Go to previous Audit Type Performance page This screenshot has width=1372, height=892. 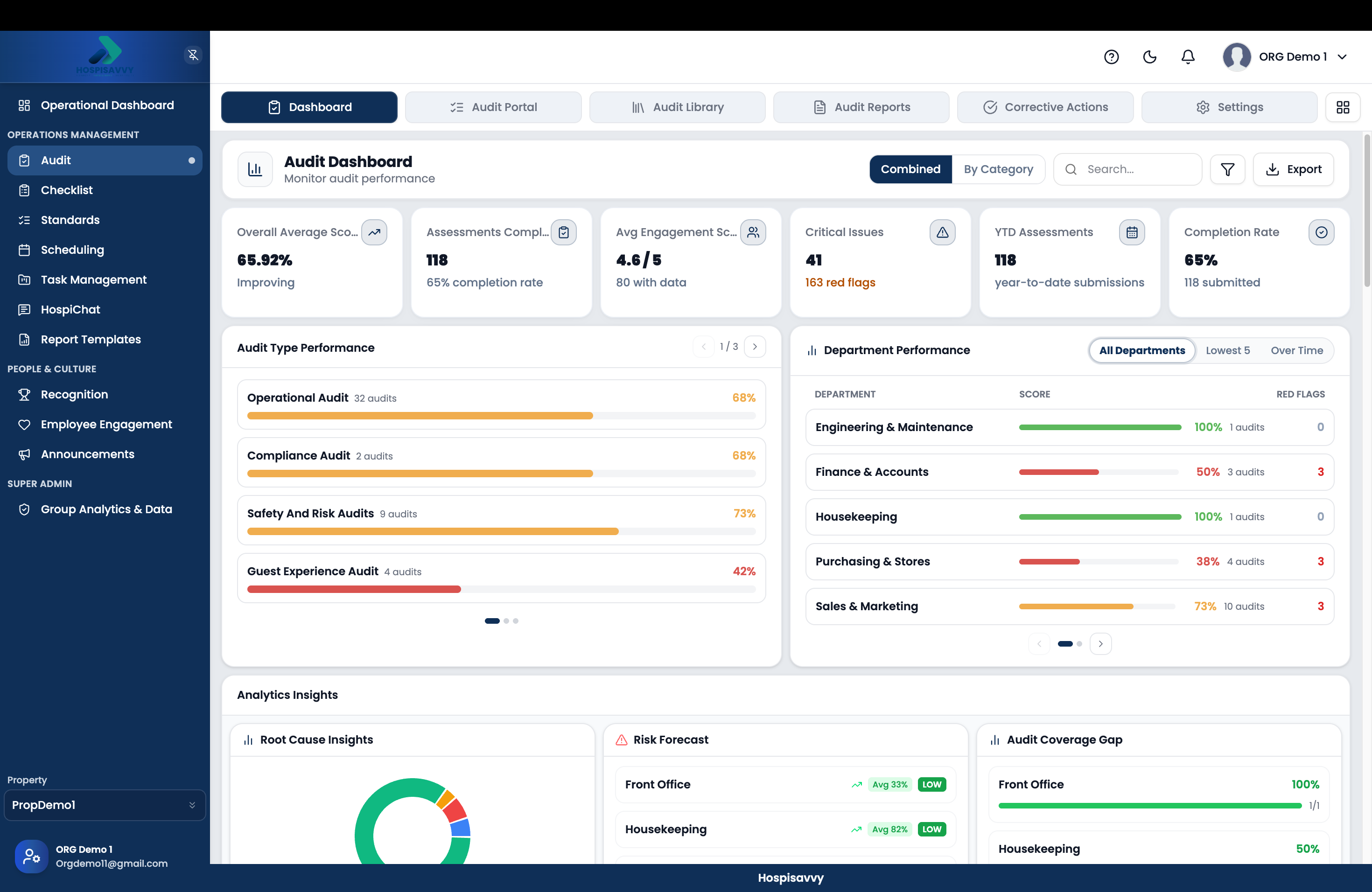tap(703, 347)
